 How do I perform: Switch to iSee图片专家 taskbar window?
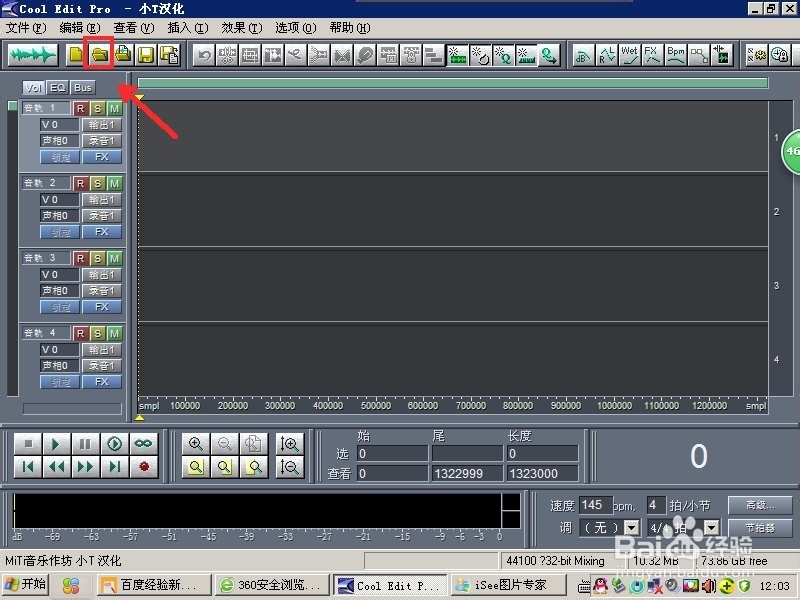point(507,585)
